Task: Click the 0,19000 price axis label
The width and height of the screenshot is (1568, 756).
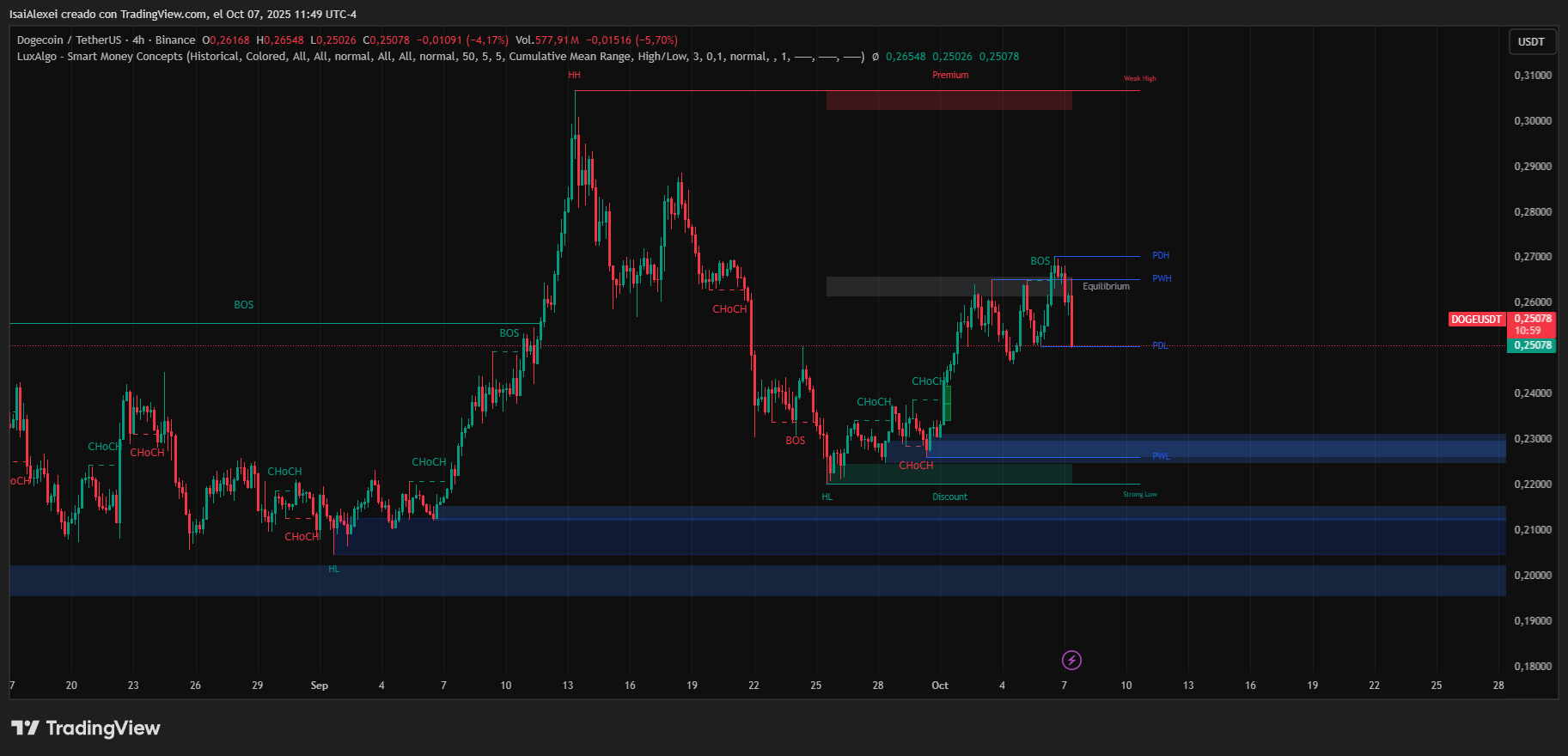Action: tap(1533, 621)
